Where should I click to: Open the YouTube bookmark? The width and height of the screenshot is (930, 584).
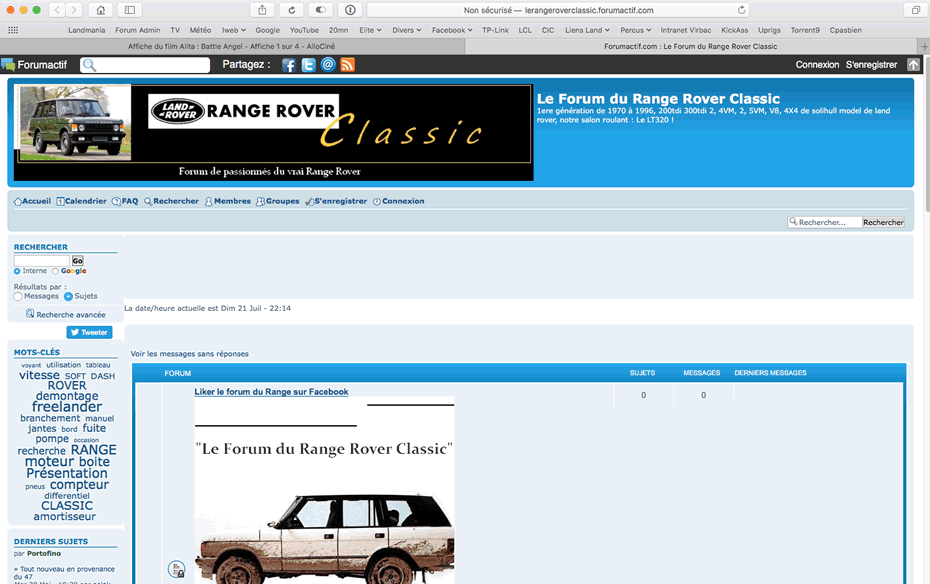(304, 30)
